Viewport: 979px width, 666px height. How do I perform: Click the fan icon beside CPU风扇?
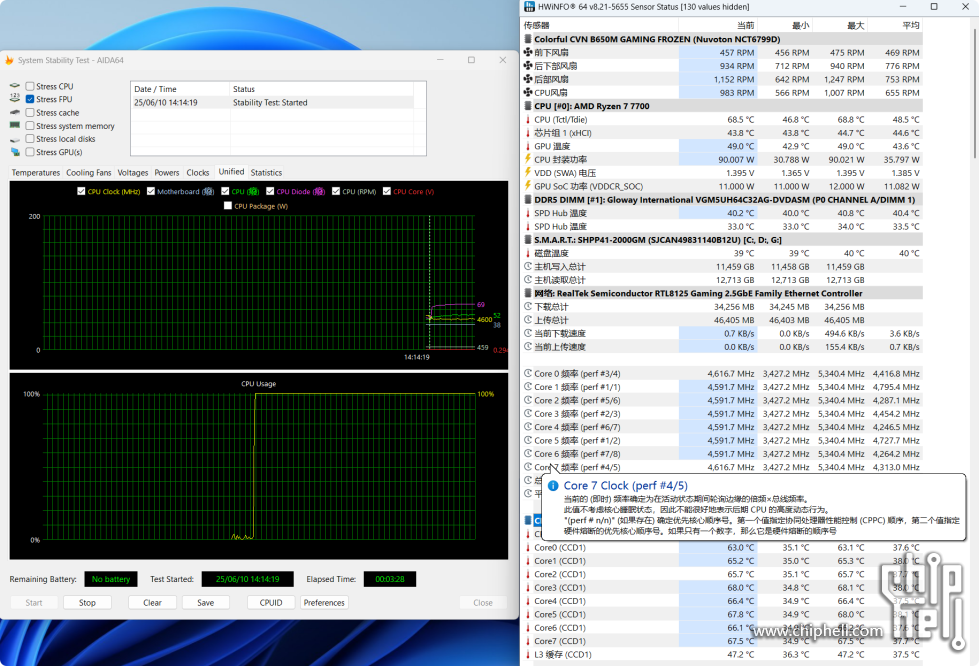[x=528, y=92]
